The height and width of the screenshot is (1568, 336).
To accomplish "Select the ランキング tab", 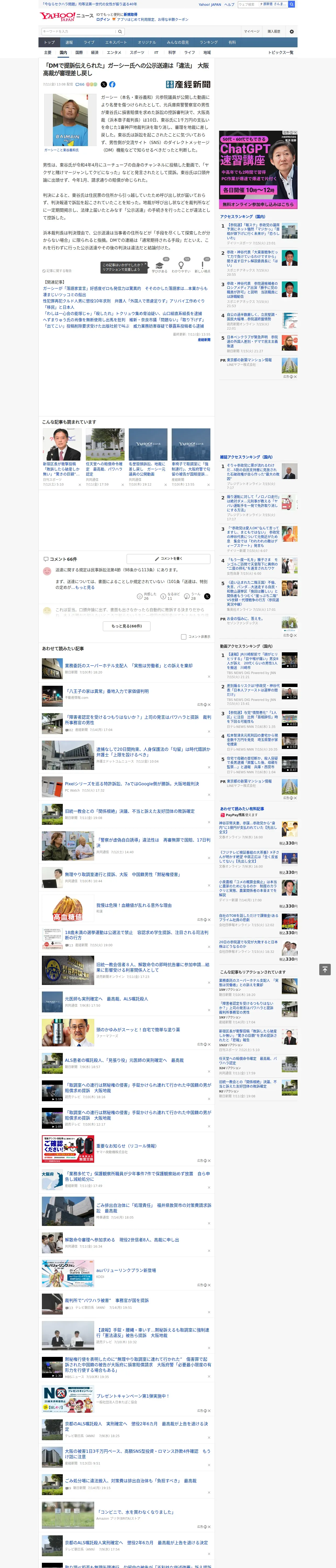I will [209, 43].
